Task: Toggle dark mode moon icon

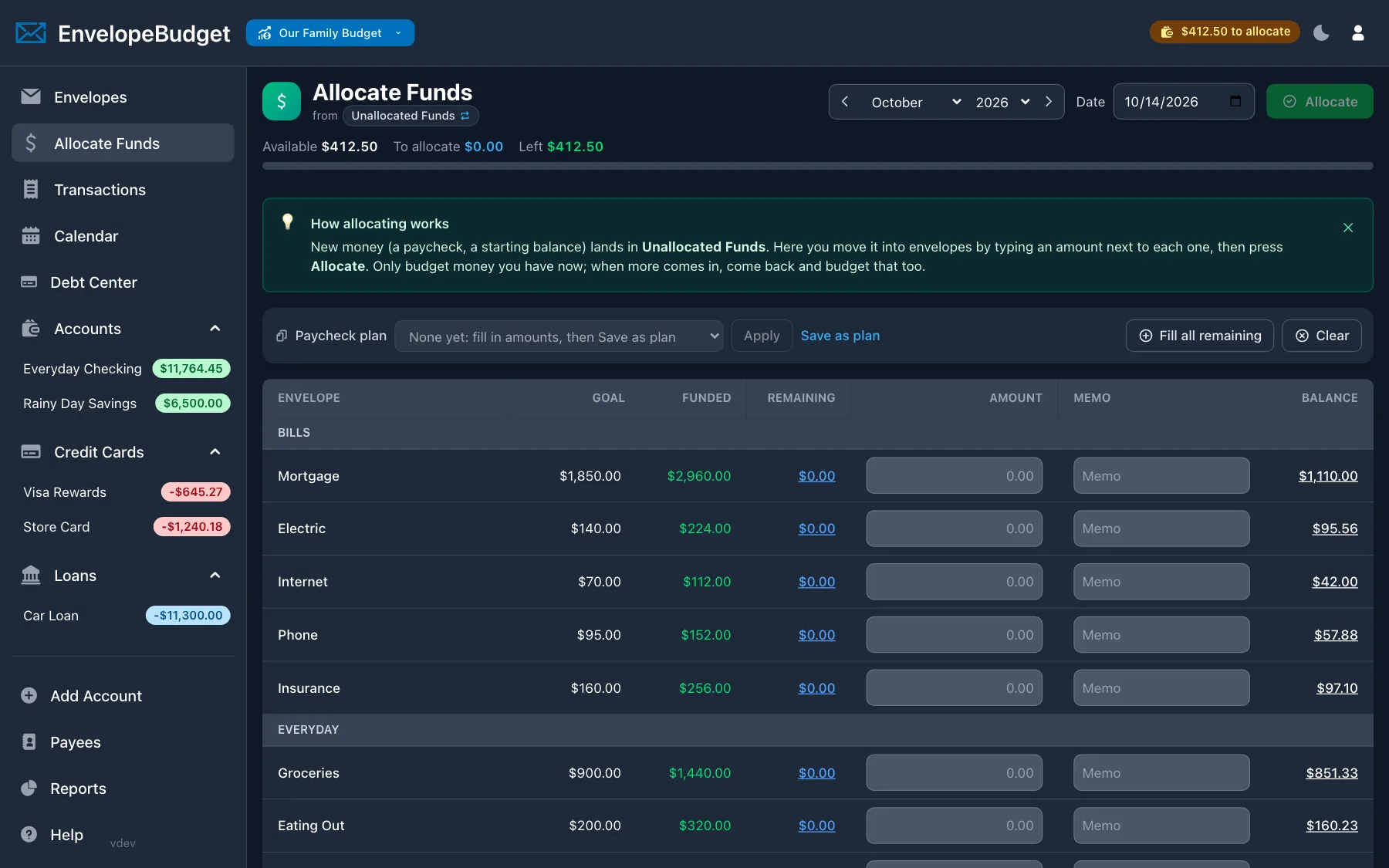Action: pos(1321,32)
